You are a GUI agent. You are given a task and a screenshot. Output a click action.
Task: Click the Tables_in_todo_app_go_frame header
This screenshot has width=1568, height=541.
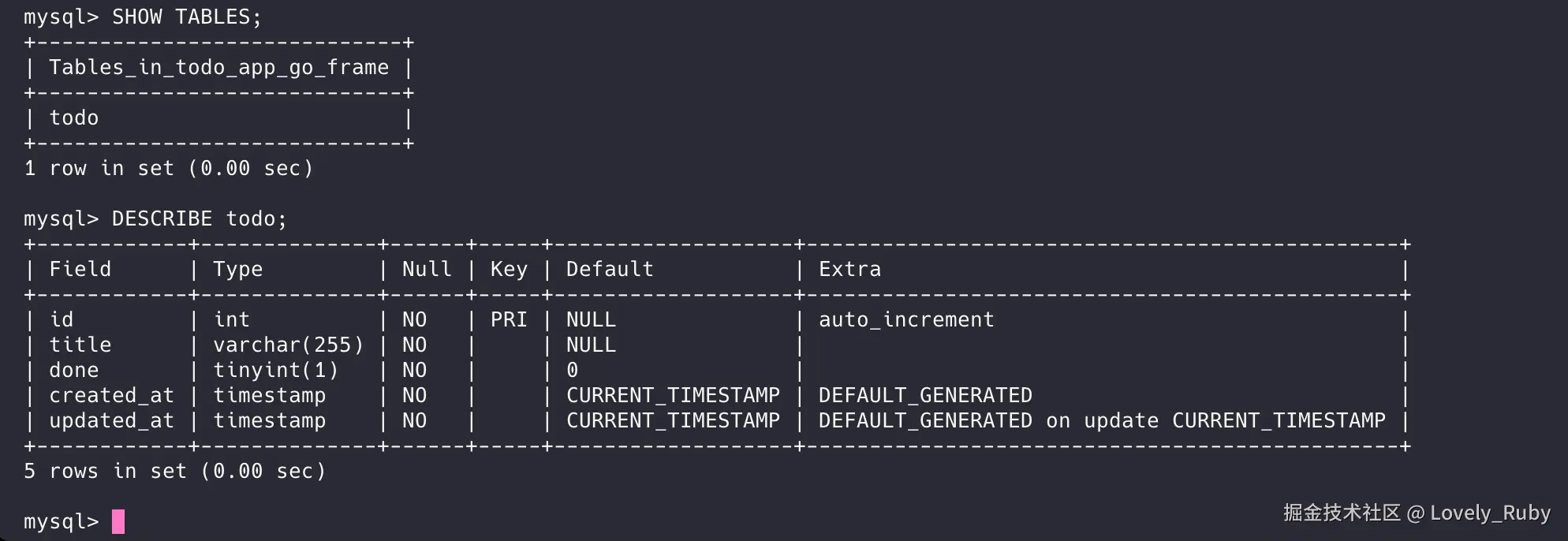tap(218, 68)
